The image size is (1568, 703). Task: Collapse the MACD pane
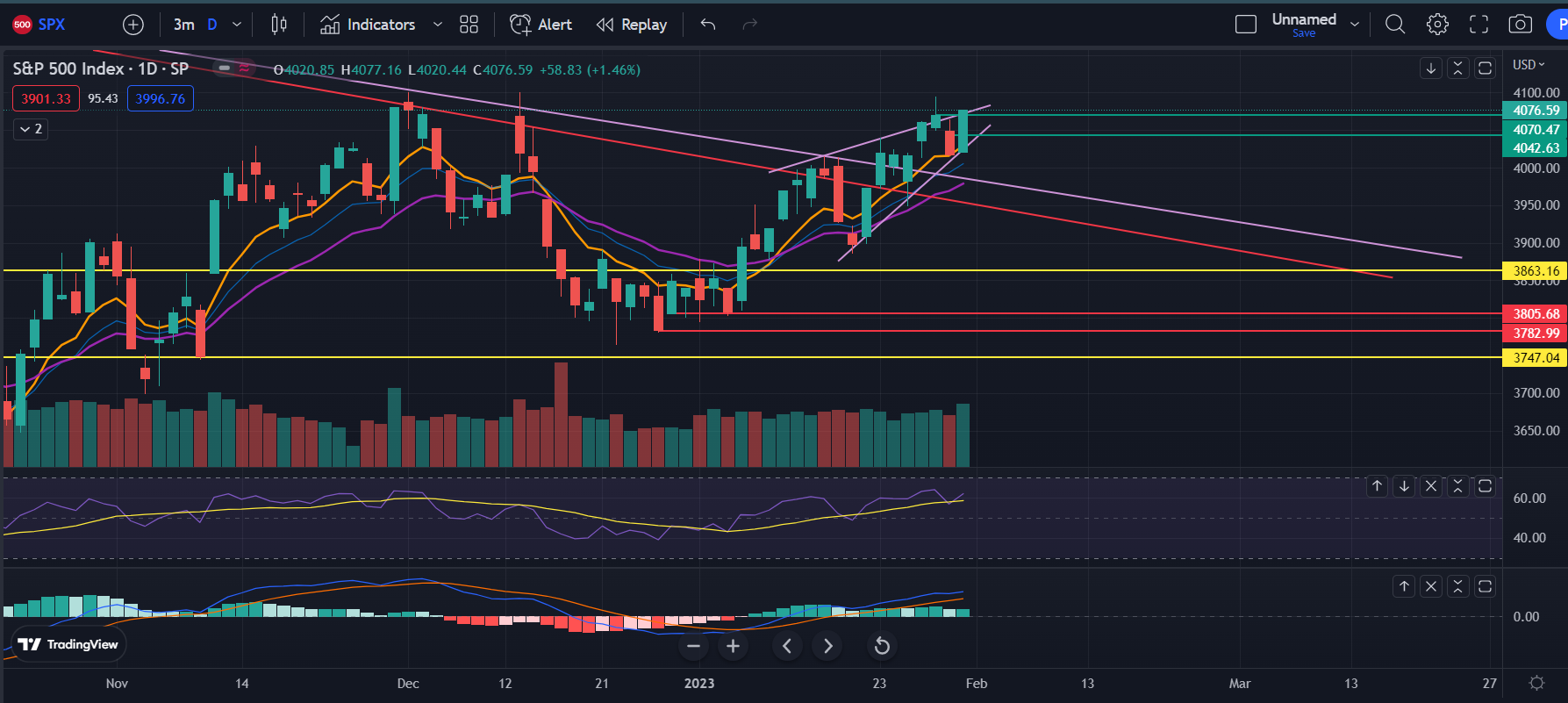click(1458, 585)
